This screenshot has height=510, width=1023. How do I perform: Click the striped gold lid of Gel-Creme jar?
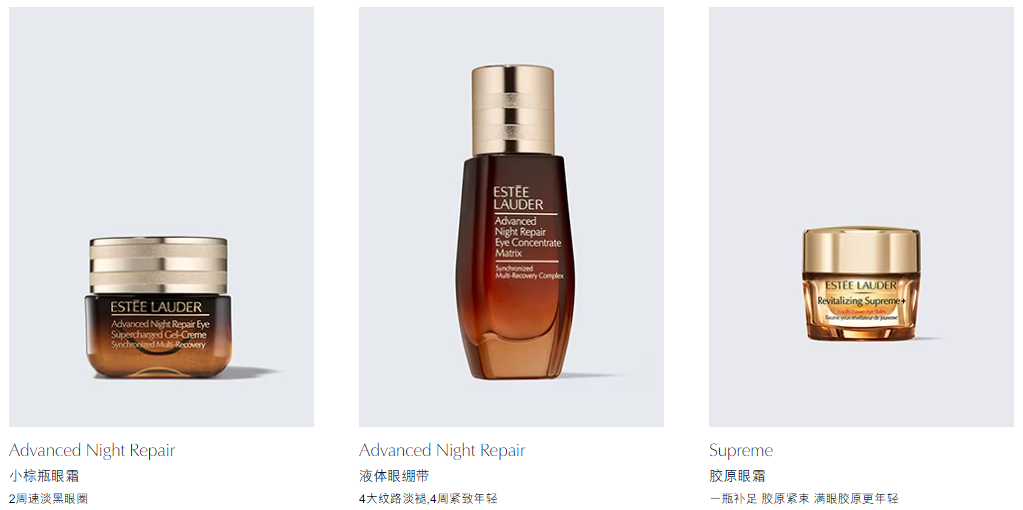pos(159,265)
